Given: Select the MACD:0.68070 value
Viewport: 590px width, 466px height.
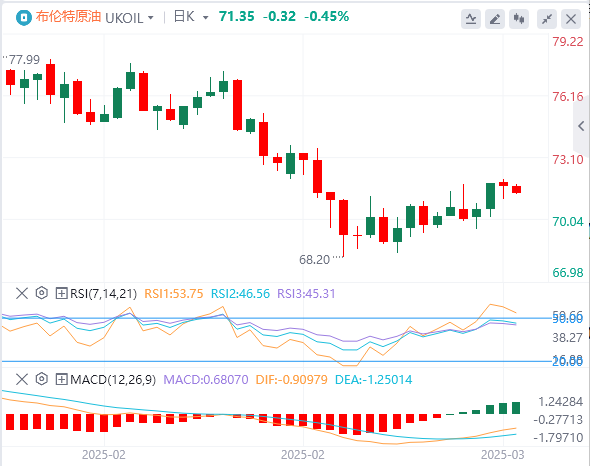Looking at the screenshot, I should tap(206, 379).
